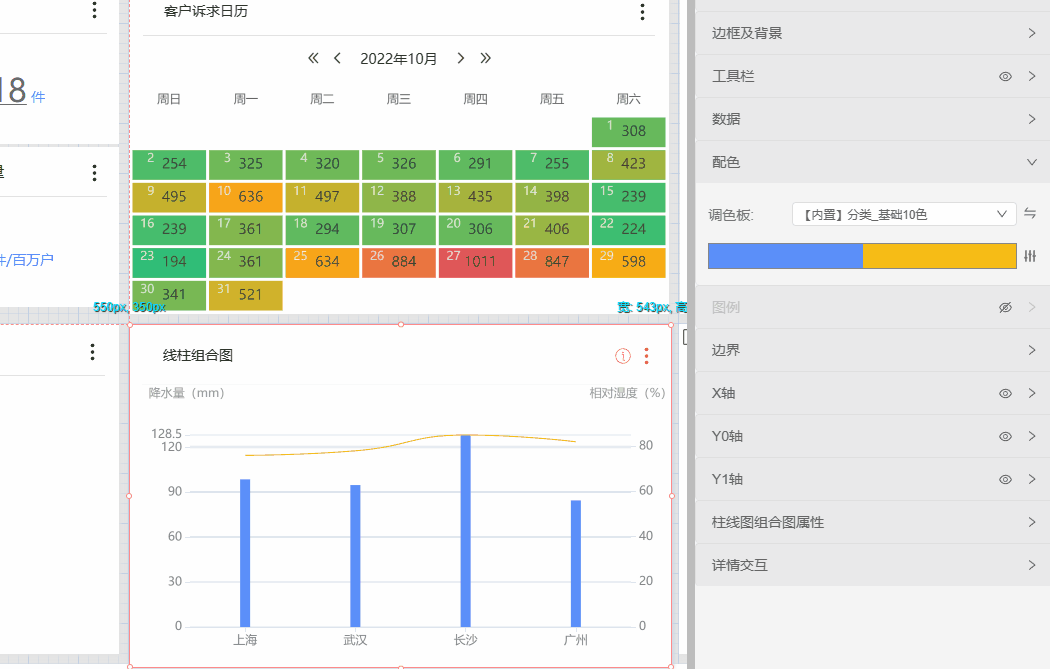Toggle X轴 visibility eye icon
This screenshot has width=1050, height=669.
pos(1005,394)
